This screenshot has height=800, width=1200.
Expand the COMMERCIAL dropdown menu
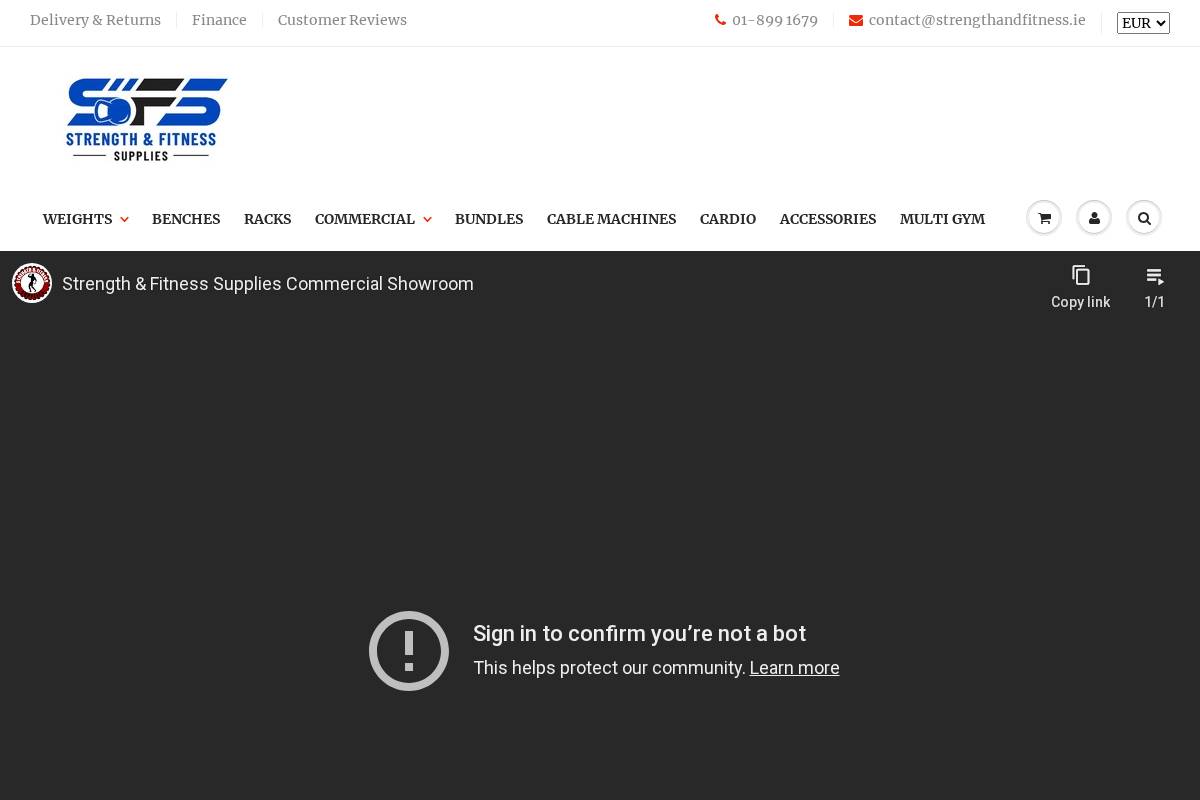373,219
